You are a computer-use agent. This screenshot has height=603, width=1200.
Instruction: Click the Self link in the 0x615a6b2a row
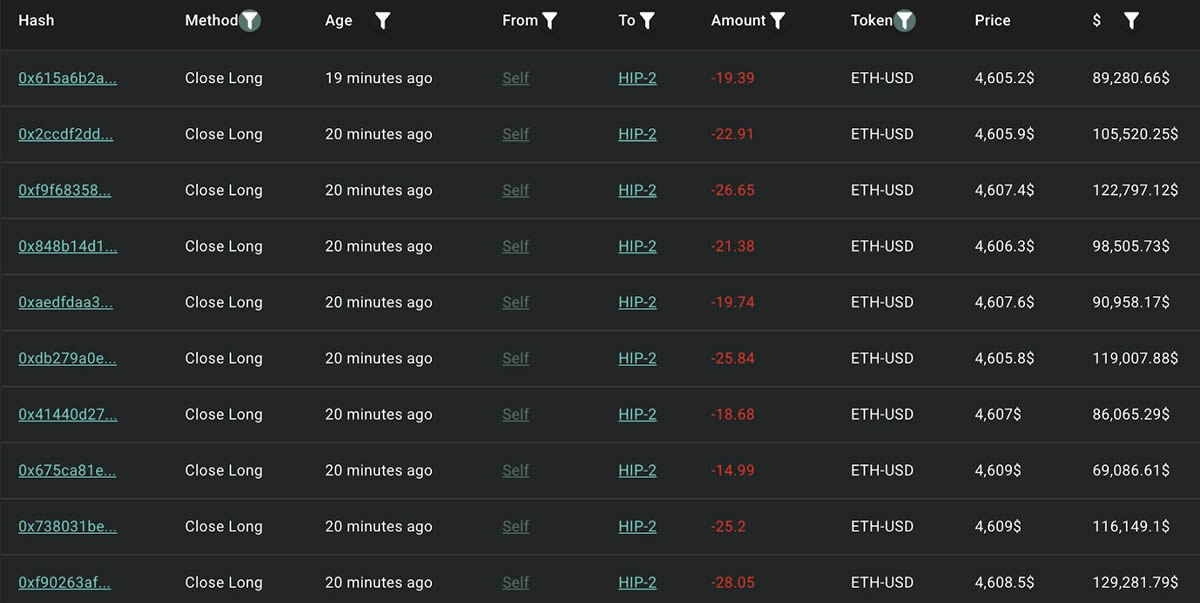(x=516, y=78)
